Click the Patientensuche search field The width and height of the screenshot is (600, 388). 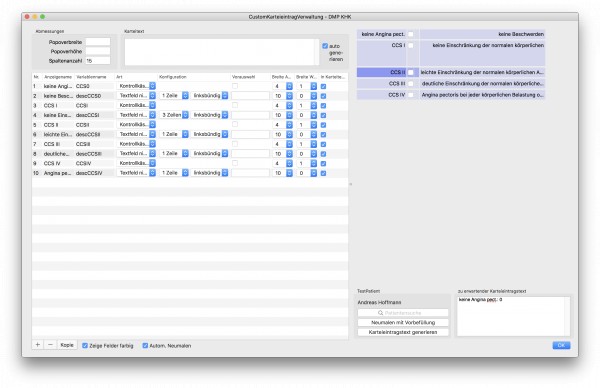403,313
